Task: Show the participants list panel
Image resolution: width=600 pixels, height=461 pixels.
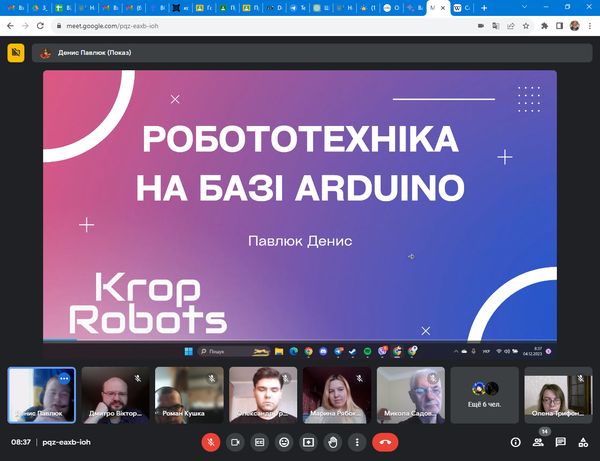Action: tap(539, 441)
